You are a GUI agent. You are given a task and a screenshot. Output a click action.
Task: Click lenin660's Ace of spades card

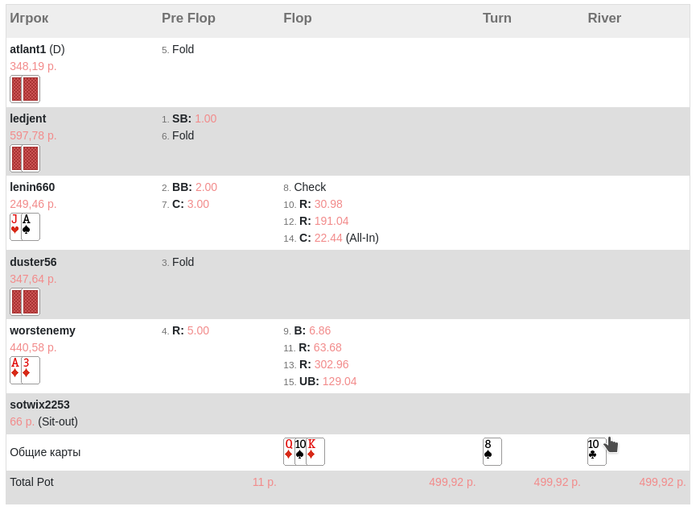click(30, 227)
